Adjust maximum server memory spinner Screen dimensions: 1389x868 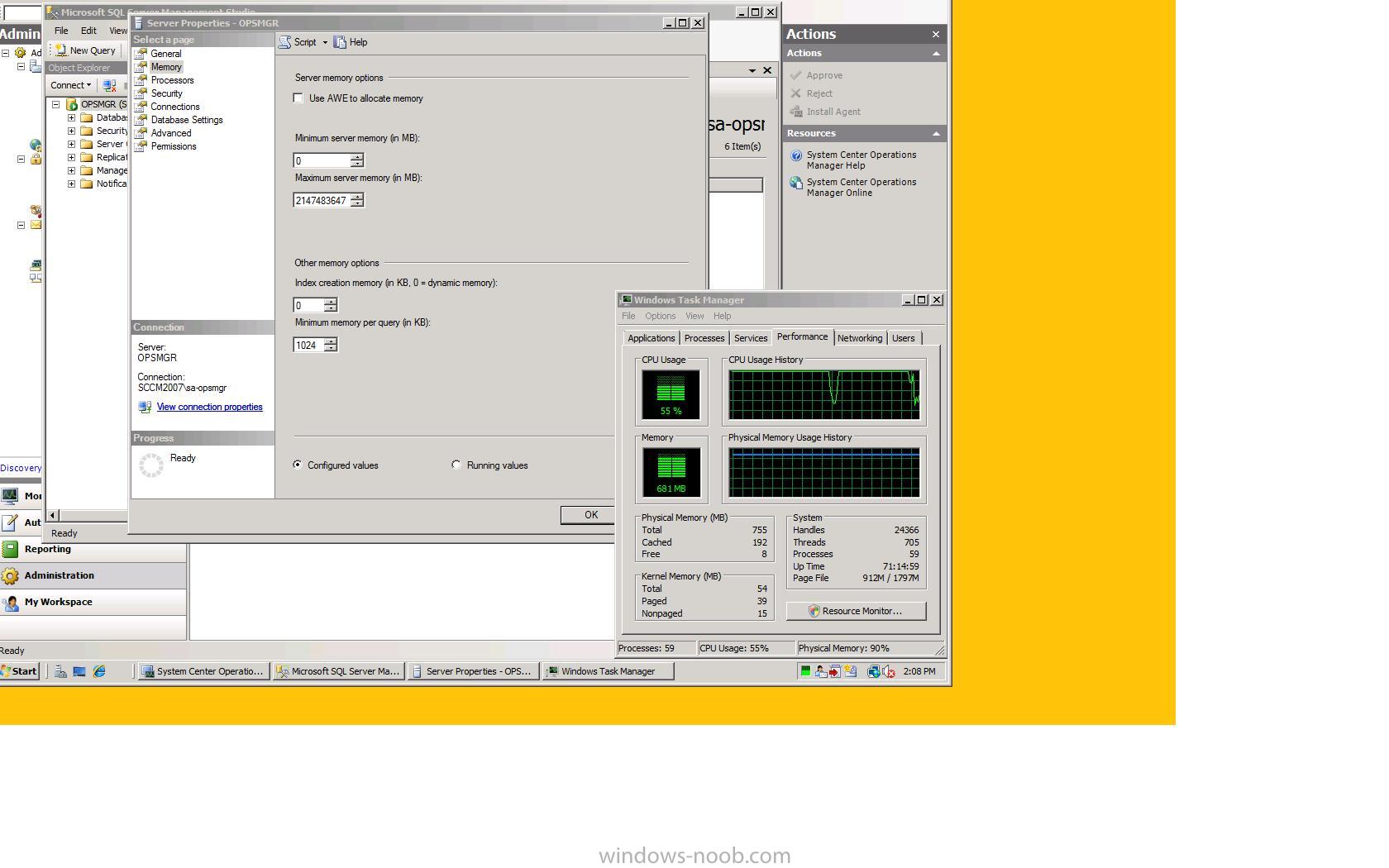(357, 200)
